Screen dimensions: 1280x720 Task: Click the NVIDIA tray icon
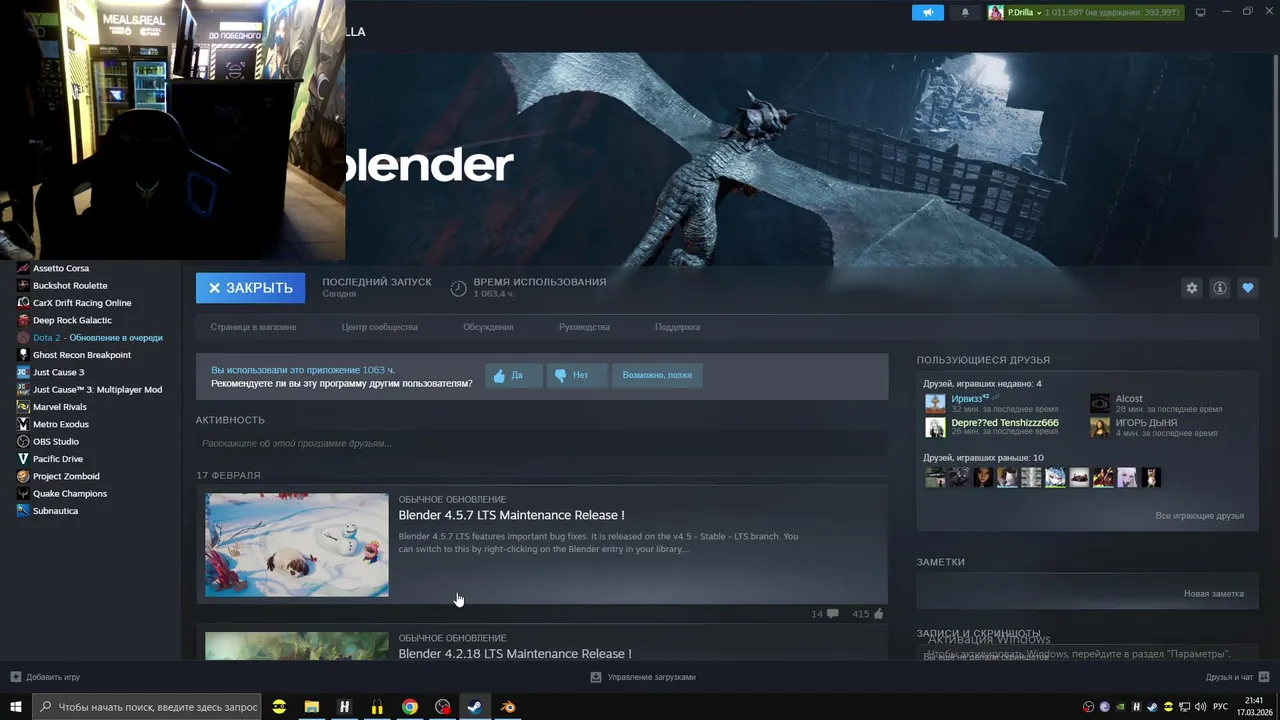tap(1120, 707)
